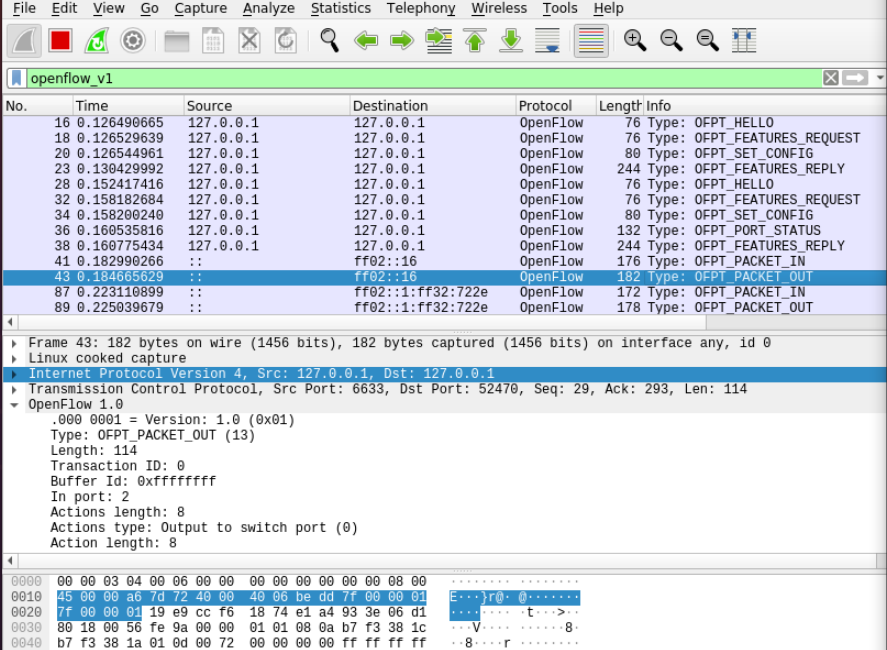The width and height of the screenshot is (887, 650).
Task: Sort by Protocol column header
Action: coord(556,106)
